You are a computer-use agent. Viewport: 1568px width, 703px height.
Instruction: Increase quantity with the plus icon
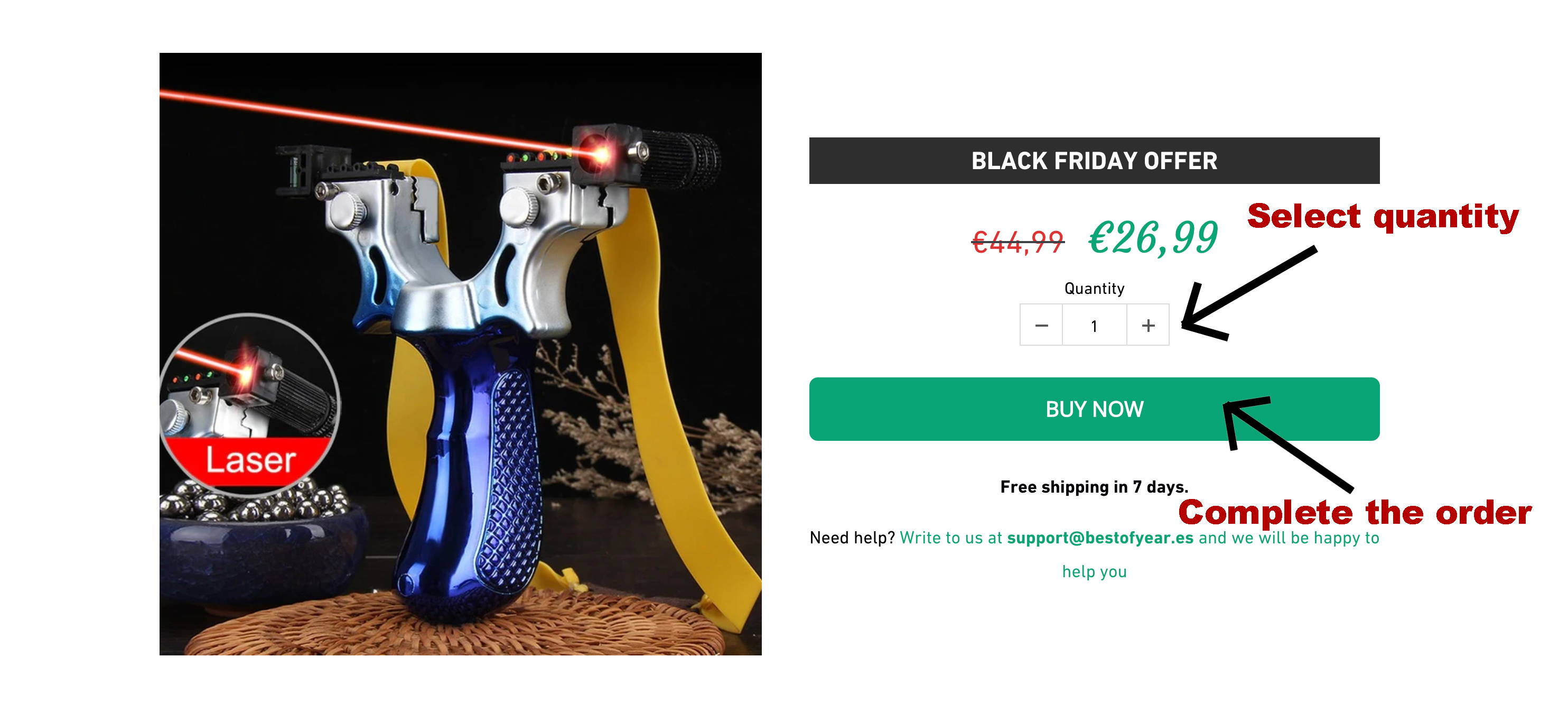coord(1147,325)
